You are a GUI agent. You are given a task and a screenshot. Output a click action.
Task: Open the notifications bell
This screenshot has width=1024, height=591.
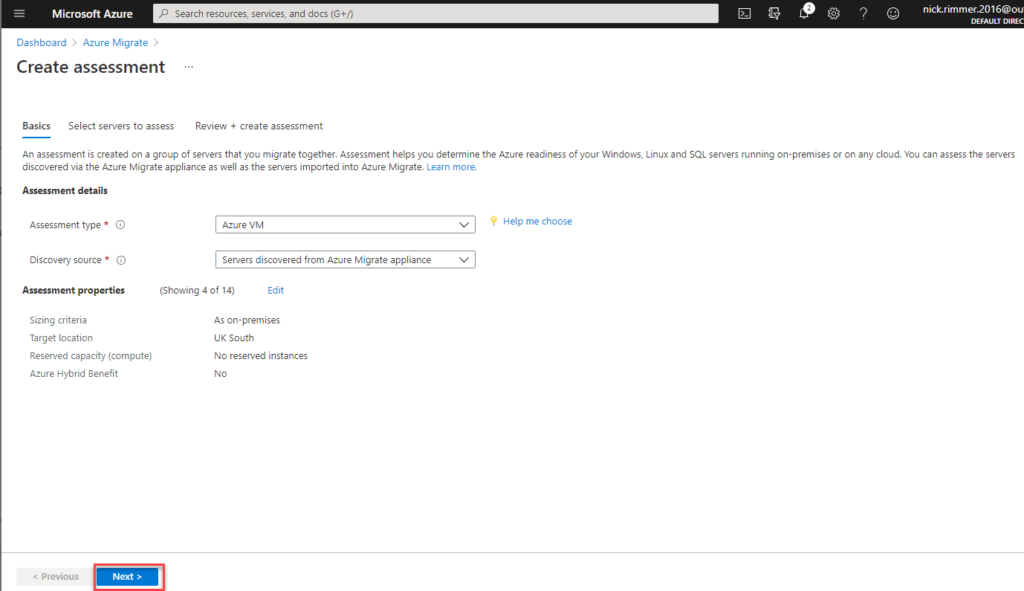[x=804, y=13]
